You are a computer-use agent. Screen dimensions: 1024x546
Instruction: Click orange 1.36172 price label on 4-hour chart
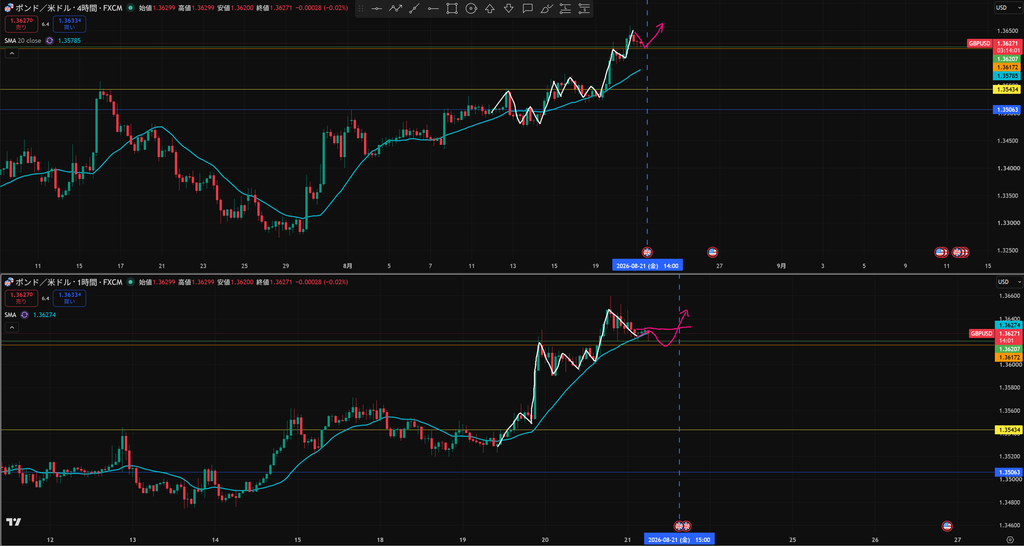pyautogui.click(x=1006, y=67)
